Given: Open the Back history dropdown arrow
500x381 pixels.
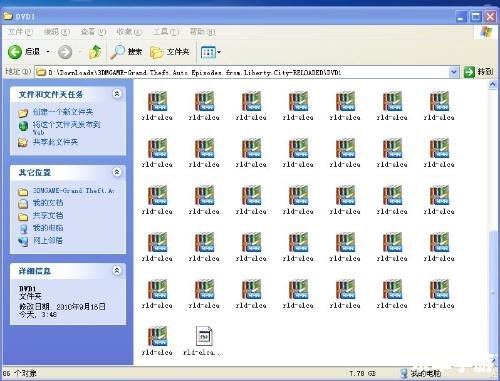Looking at the screenshot, I should tap(48, 52).
